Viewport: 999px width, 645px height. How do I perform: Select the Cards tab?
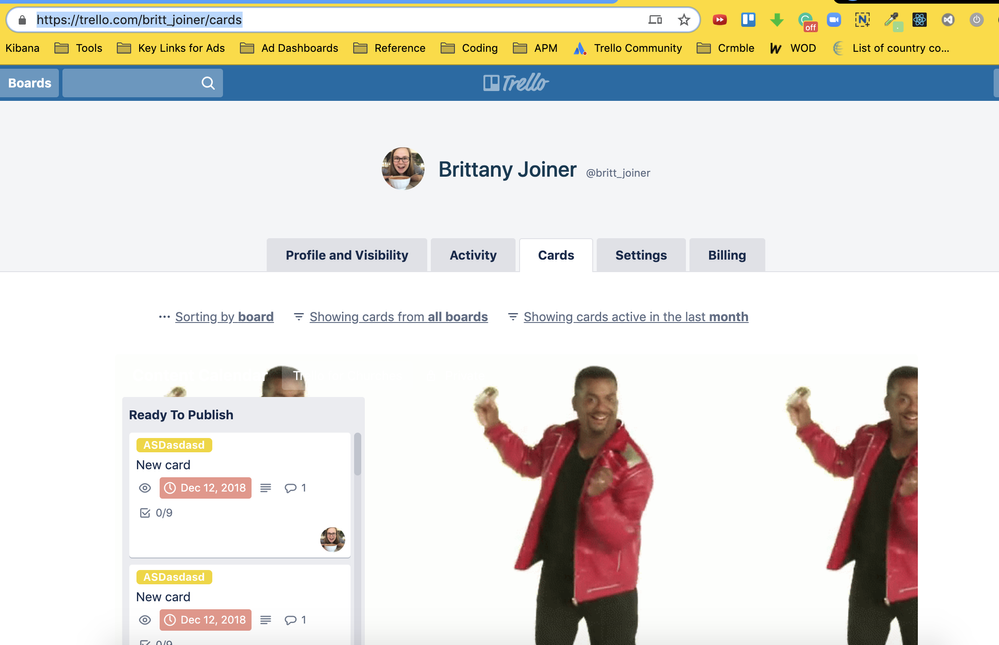(556, 255)
